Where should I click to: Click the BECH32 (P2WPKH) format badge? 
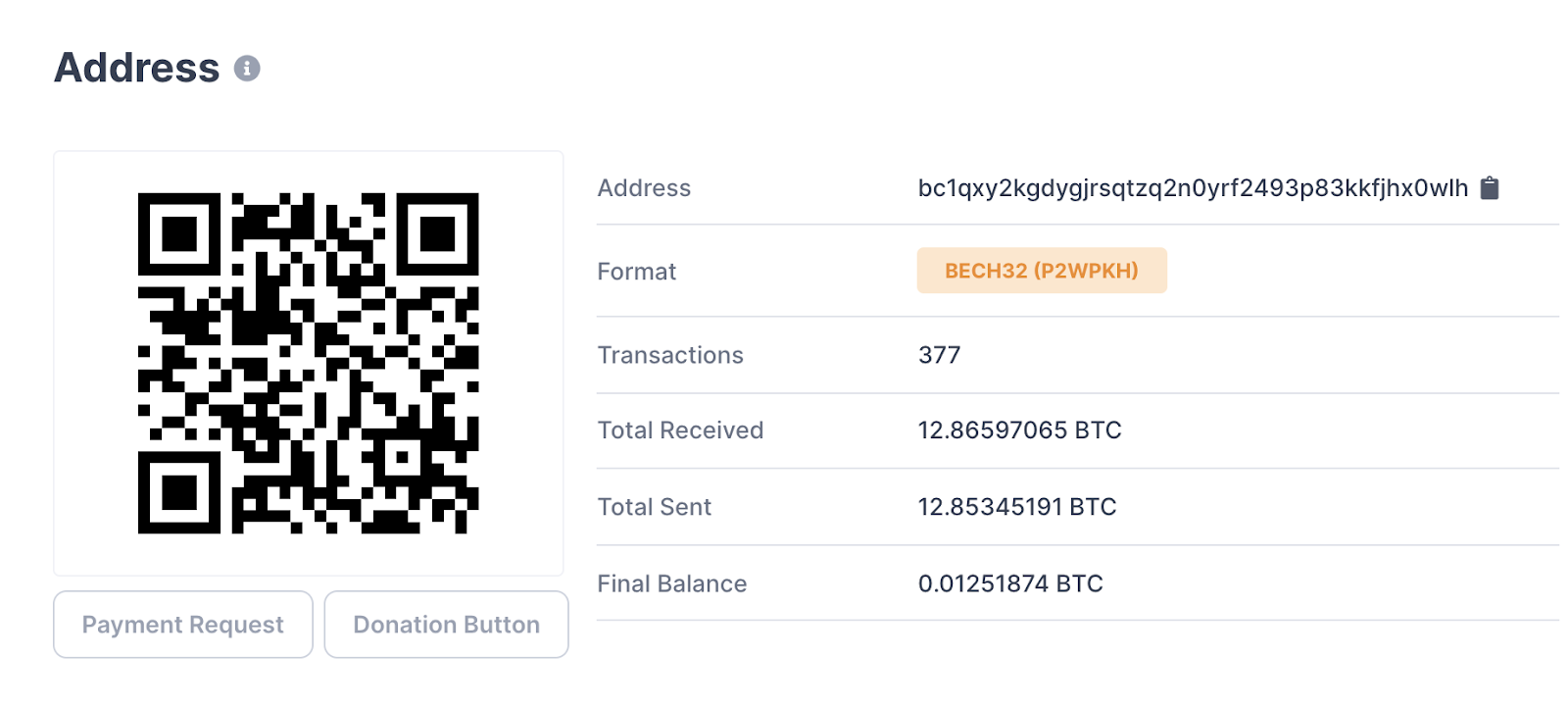(1041, 271)
